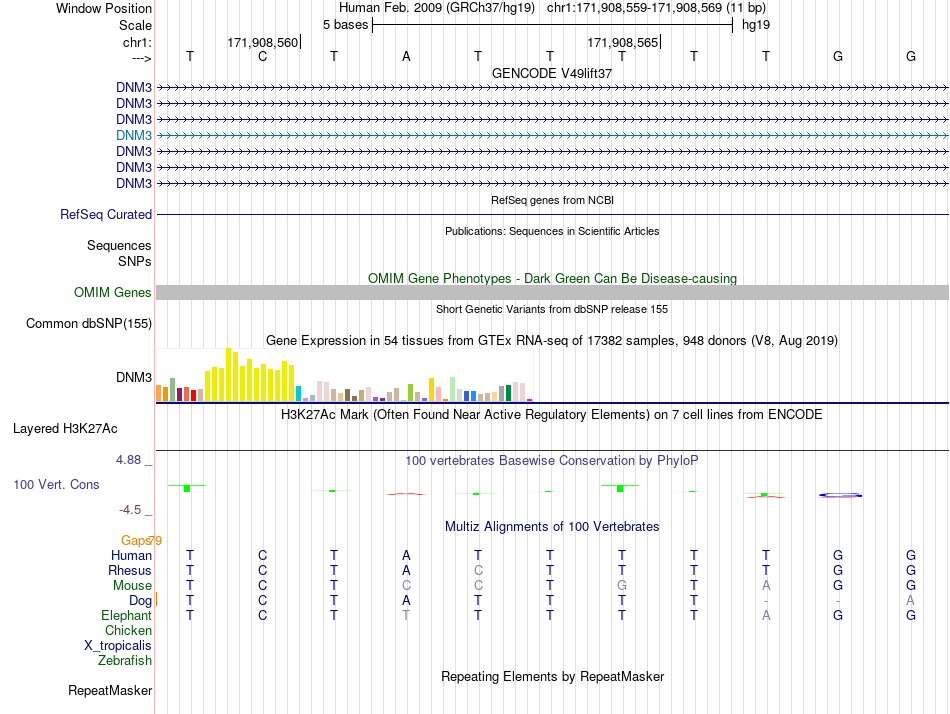
Task: Click the orange Gaps label
Action: 136,540
